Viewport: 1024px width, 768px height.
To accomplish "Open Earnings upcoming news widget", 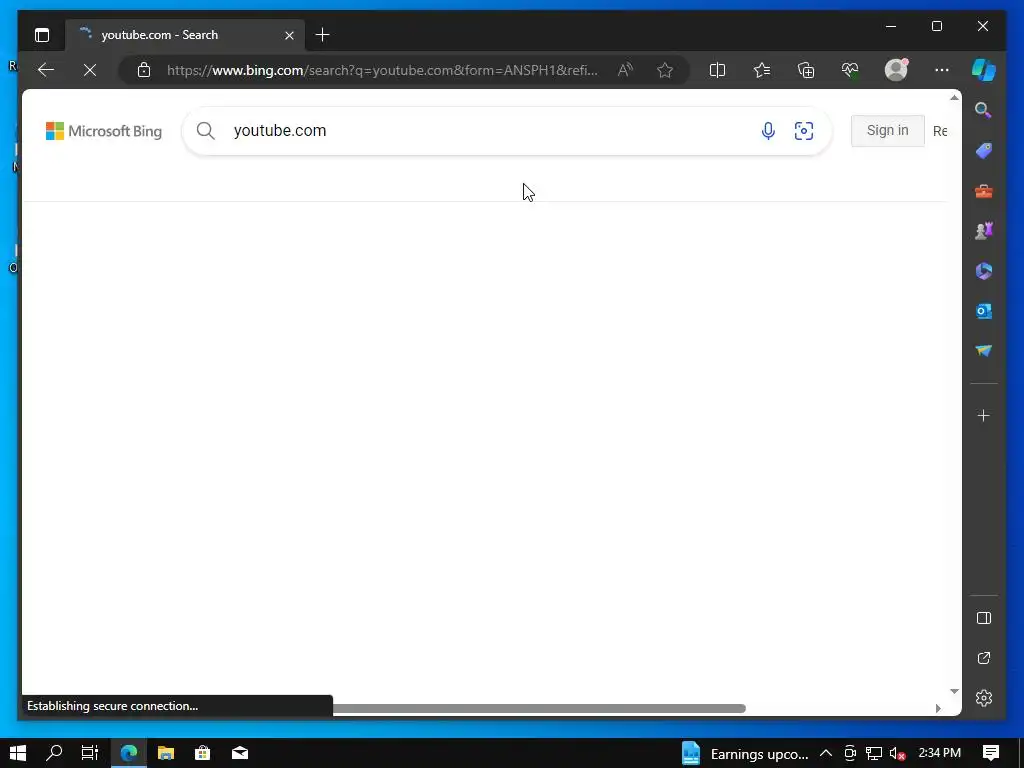I will click(744, 754).
